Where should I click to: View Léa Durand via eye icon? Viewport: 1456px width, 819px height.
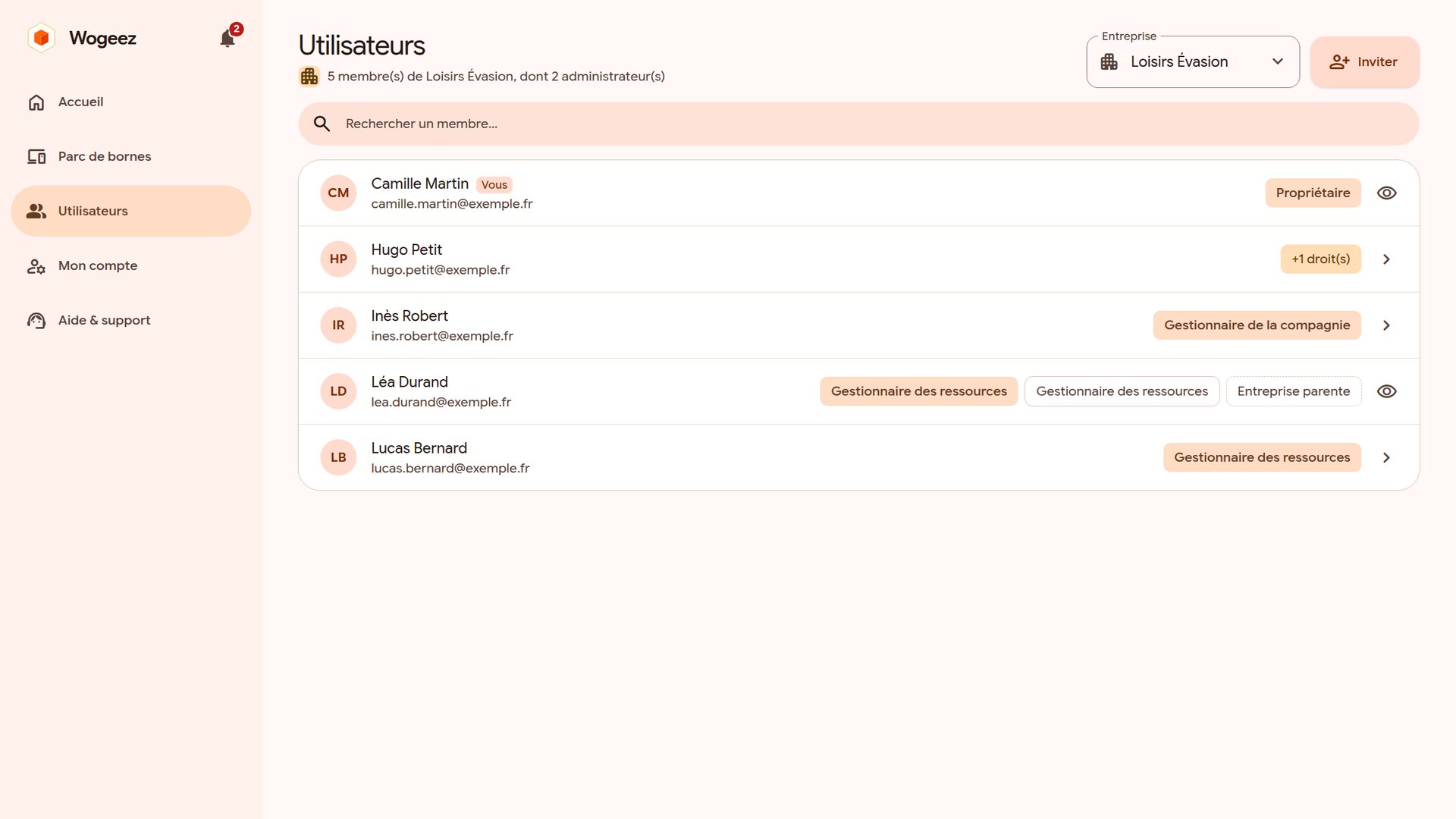(1386, 391)
